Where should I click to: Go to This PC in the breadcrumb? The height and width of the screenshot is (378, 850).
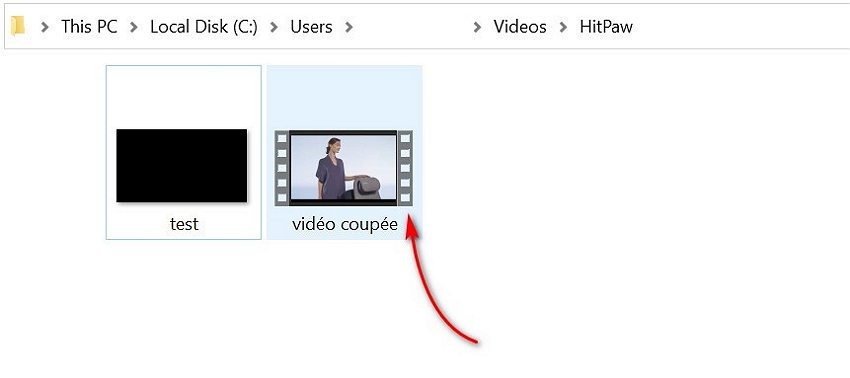pyautogui.click(x=89, y=27)
